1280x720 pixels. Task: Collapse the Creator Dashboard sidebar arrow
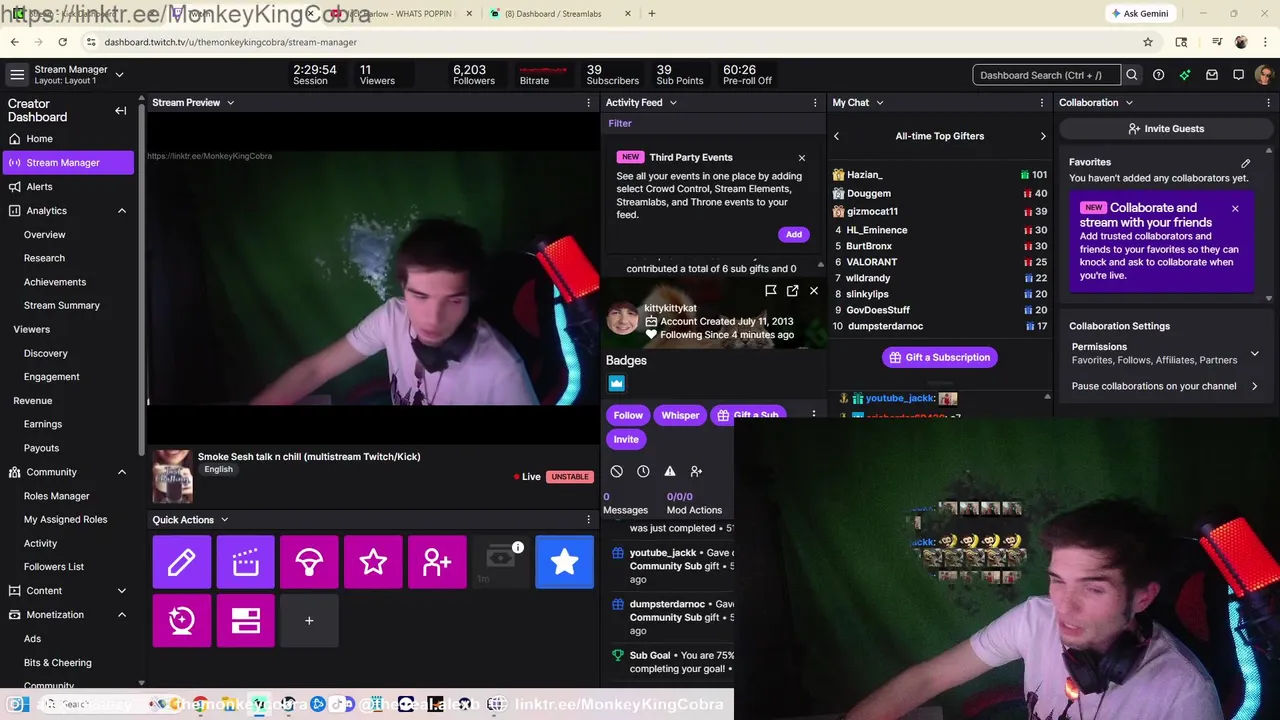coord(120,110)
